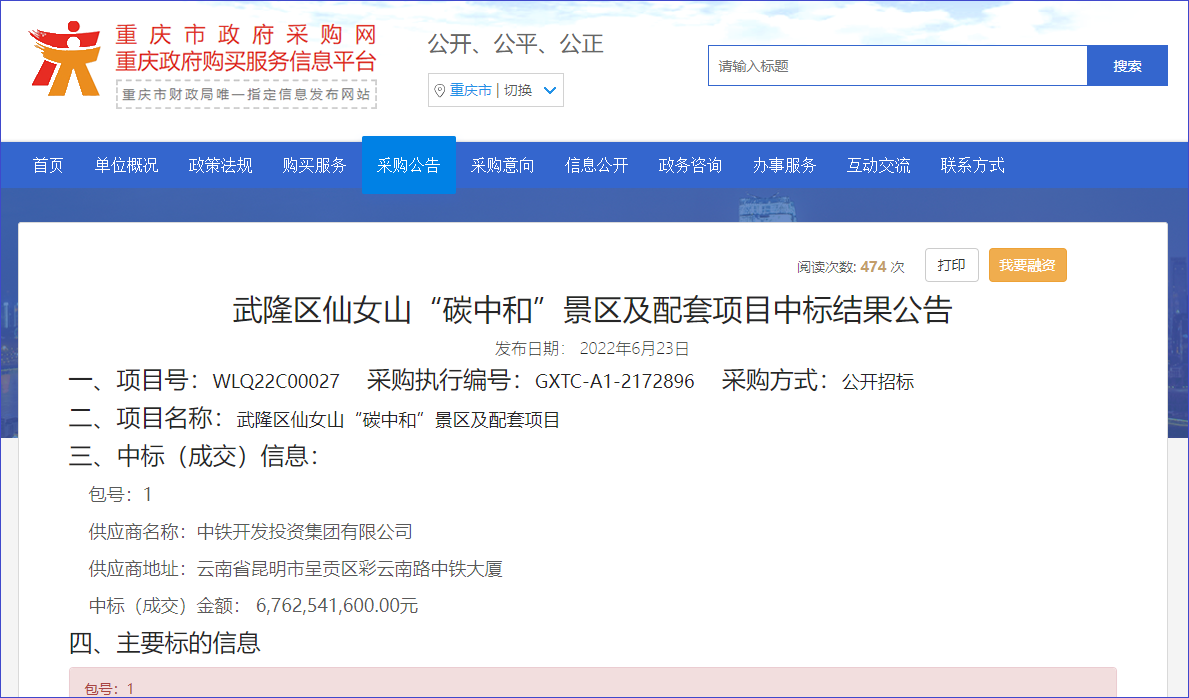Open 信息公开 in the navigation bar
The height and width of the screenshot is (698, 1189).
[596, 166]
